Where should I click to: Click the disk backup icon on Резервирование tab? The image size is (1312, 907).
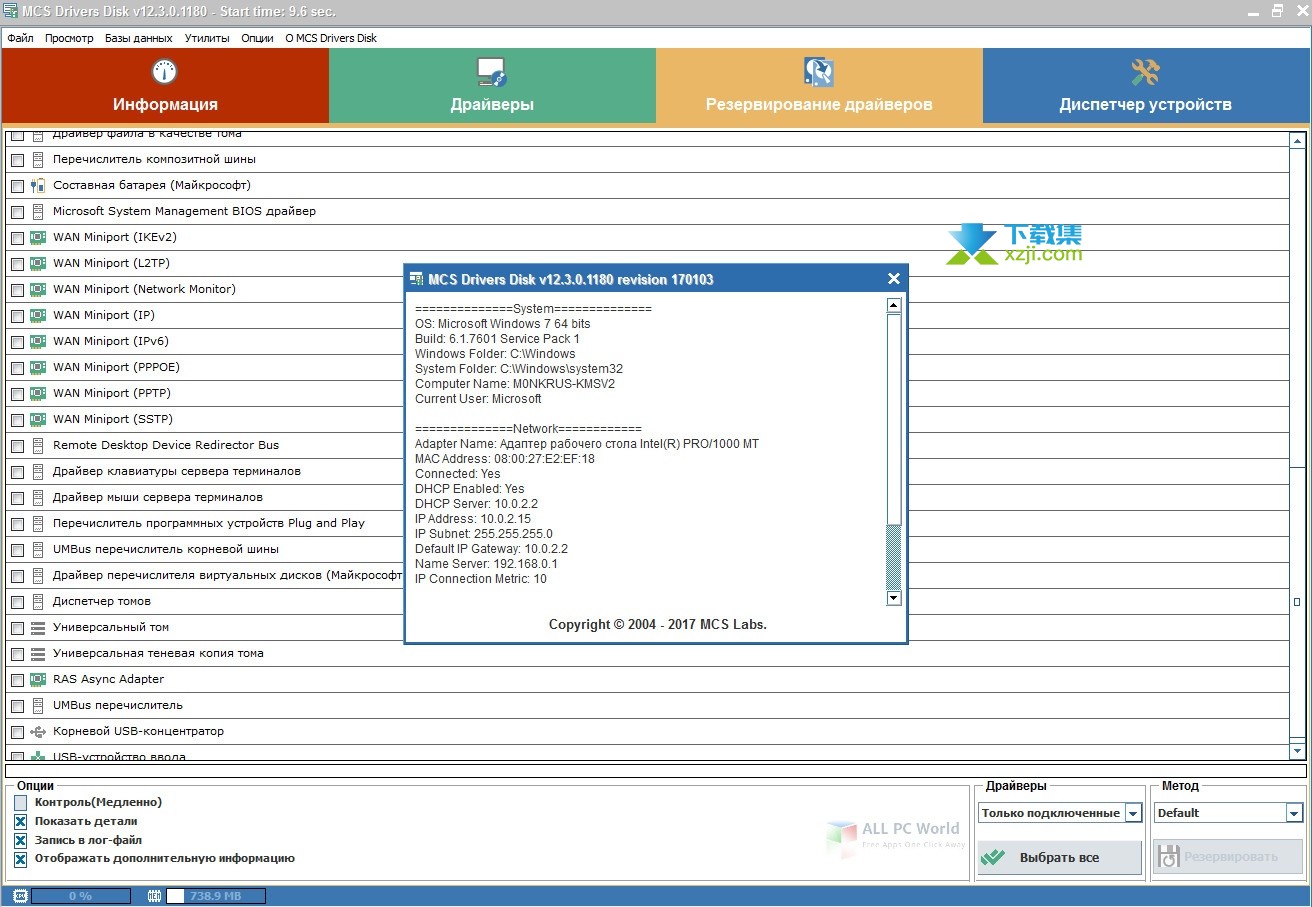click(819, 72)
